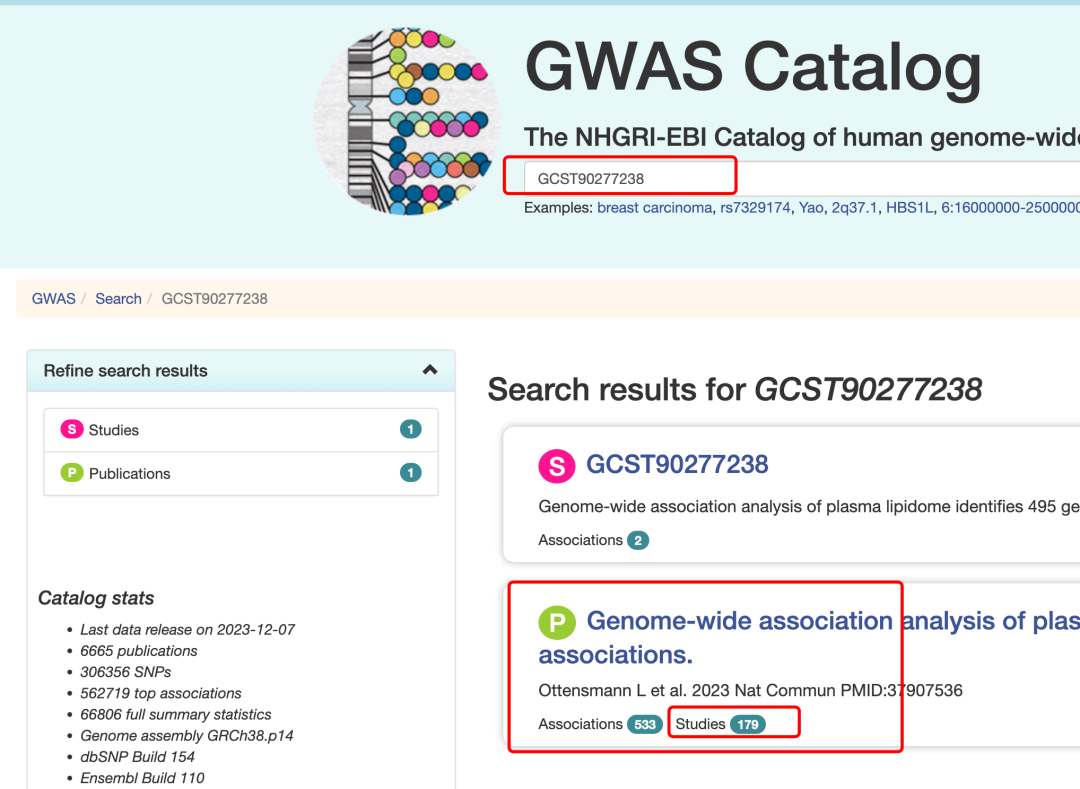Image resolution: width=1080 pixels, height=789 pixels.
Task: Click the Associations 2 badge
Action: point(638,540)
